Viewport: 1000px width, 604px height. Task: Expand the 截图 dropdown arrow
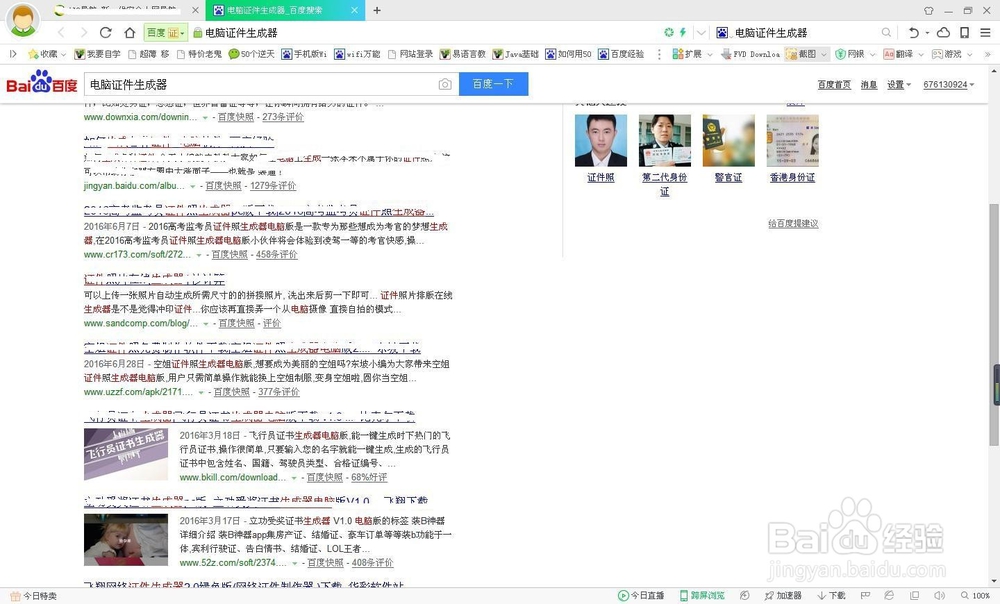[x=823, y=54]
